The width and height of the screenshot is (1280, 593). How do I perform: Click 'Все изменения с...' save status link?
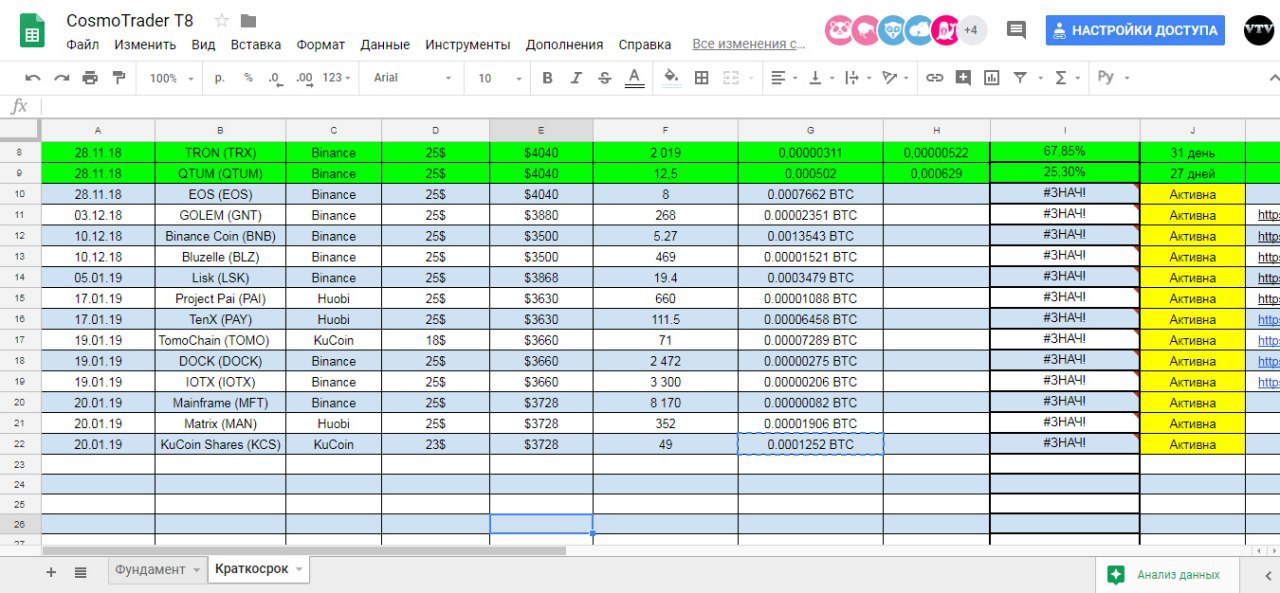[x=749, y=44]
